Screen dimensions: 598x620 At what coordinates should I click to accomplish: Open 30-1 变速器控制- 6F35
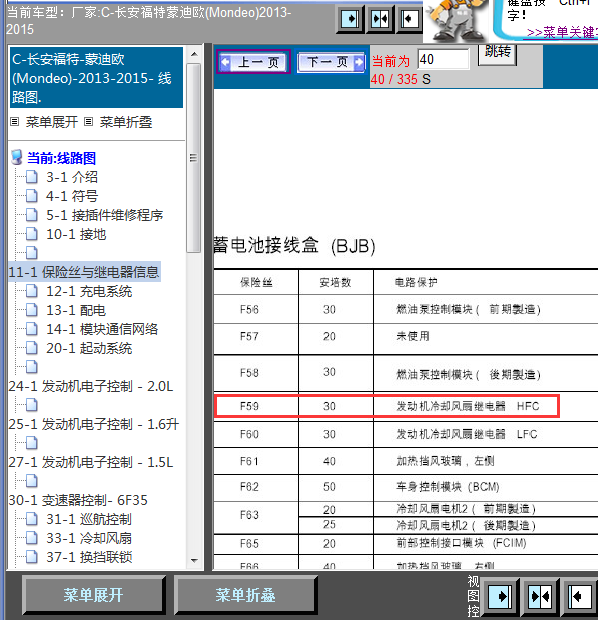click(x=78, y=500)
